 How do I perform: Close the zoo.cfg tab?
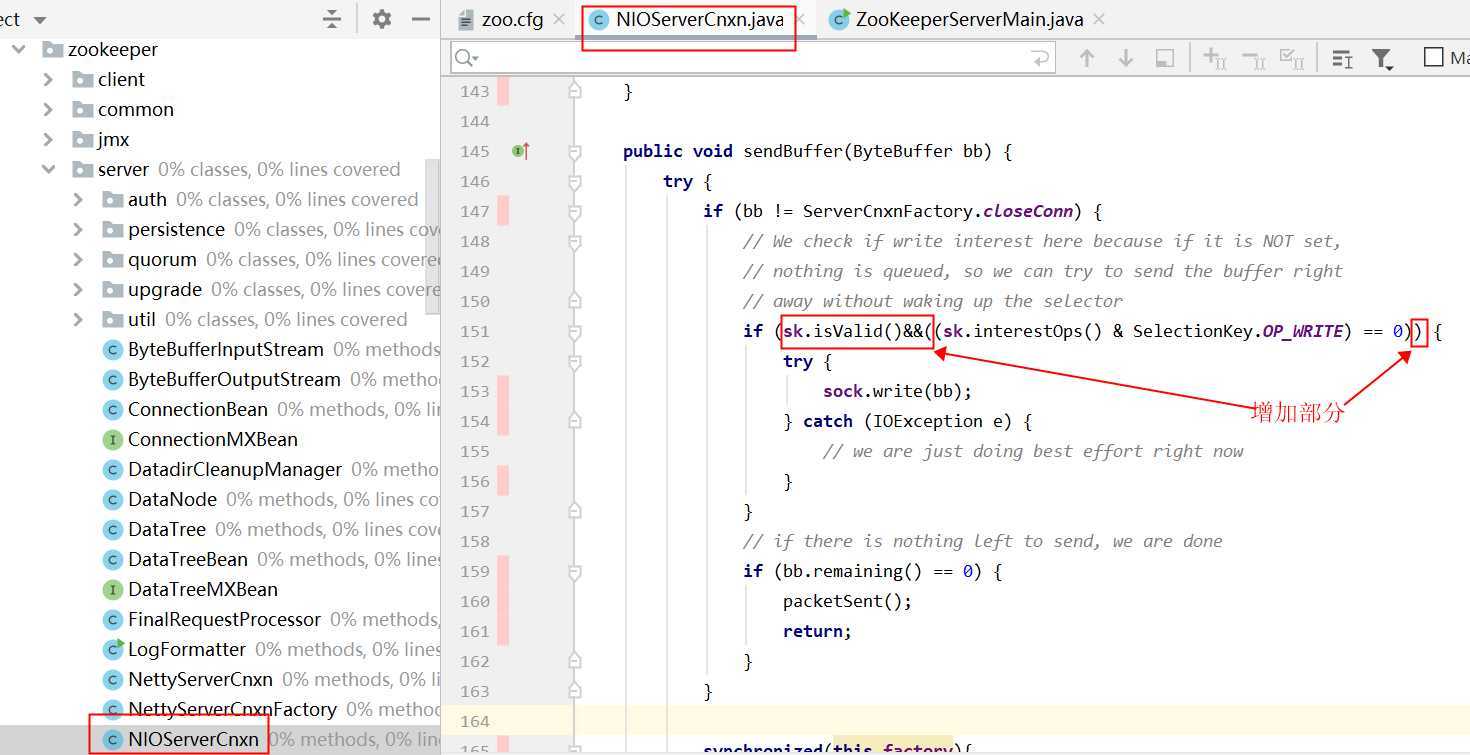(559, 19)
